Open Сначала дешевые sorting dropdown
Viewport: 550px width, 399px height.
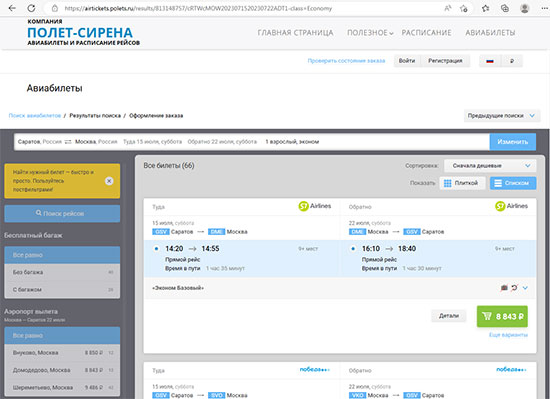pyautogui.click(x=490, y=165)
